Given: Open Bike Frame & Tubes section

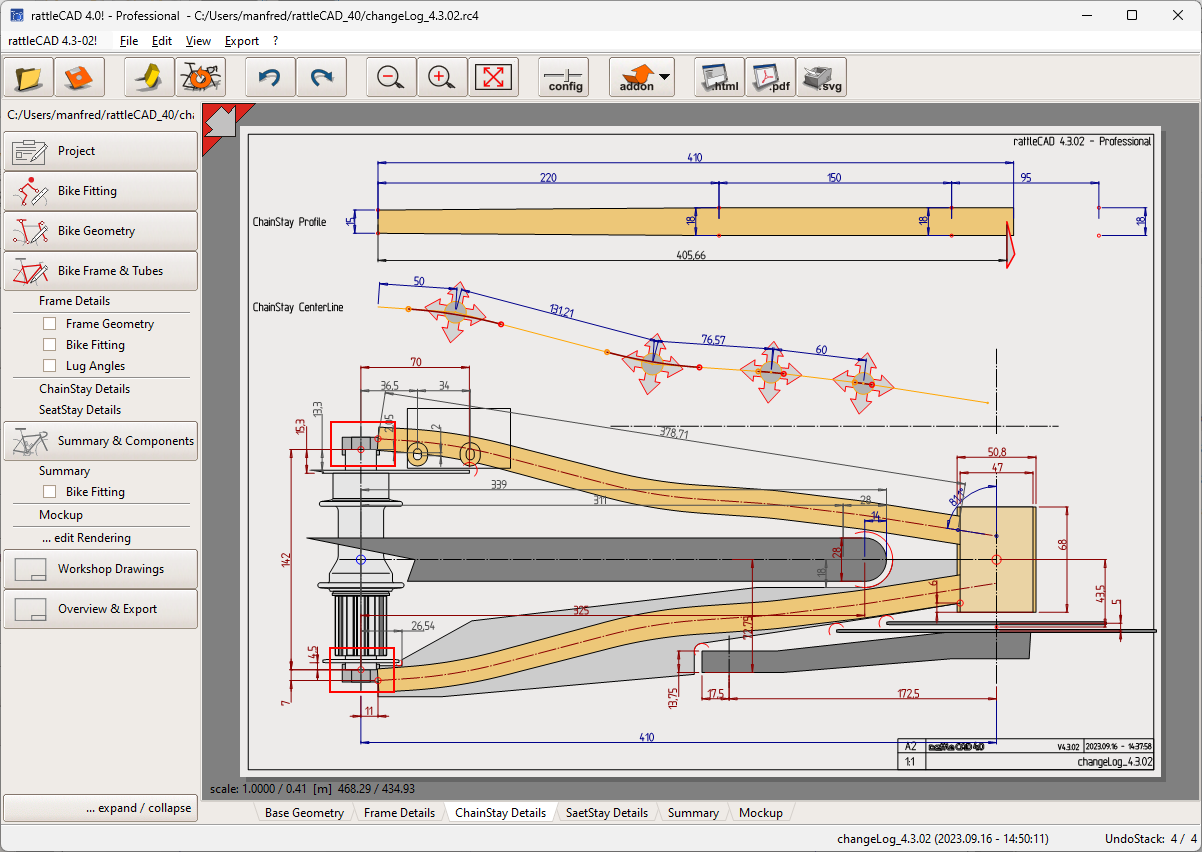Looking at the screenshot, I should [100, 271].
